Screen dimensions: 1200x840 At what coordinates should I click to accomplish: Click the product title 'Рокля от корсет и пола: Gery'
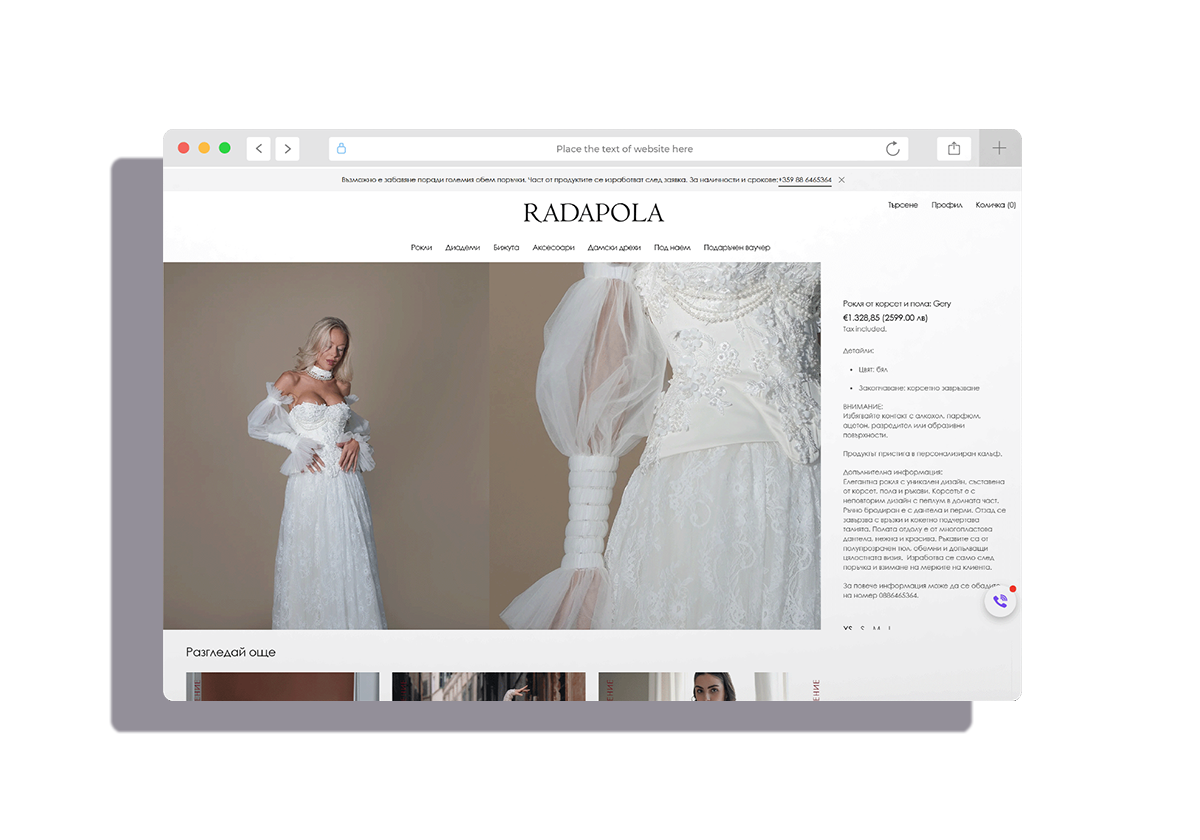pos(897,303)
